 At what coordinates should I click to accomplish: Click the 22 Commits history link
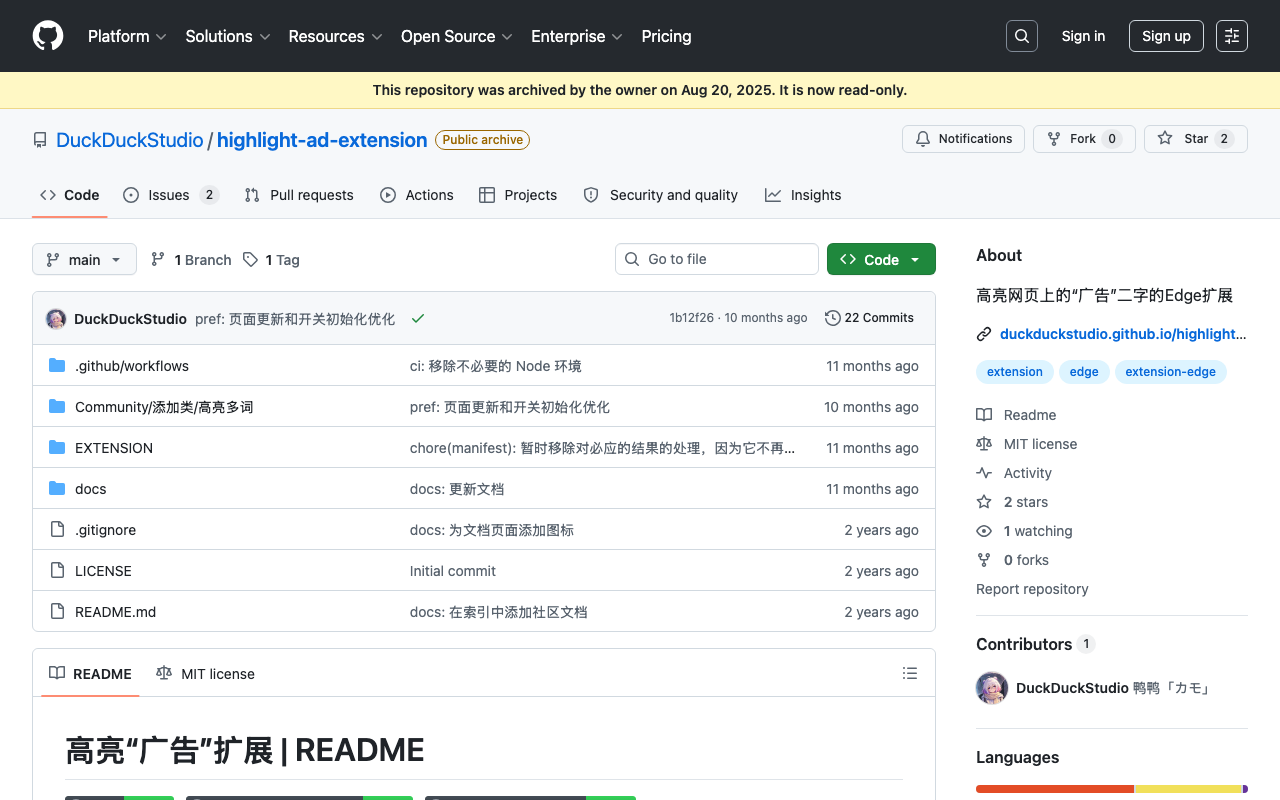pyautogui.click(x=869, y=318)
